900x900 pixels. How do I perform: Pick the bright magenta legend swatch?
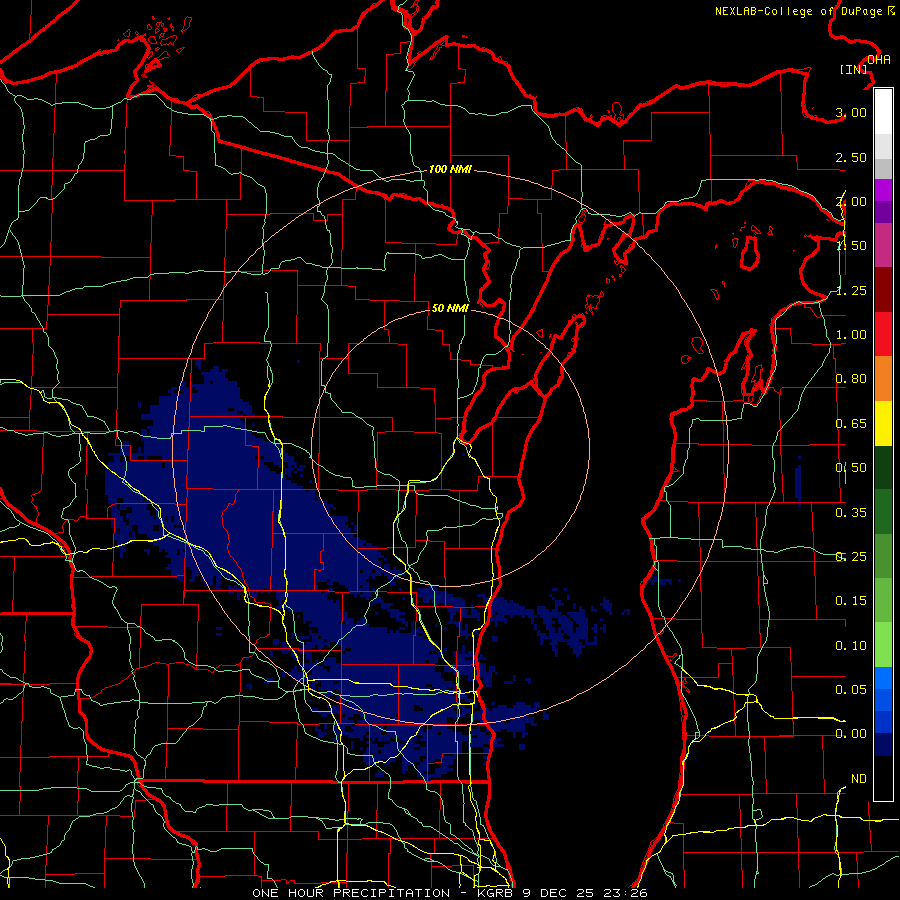pos(883,190)
